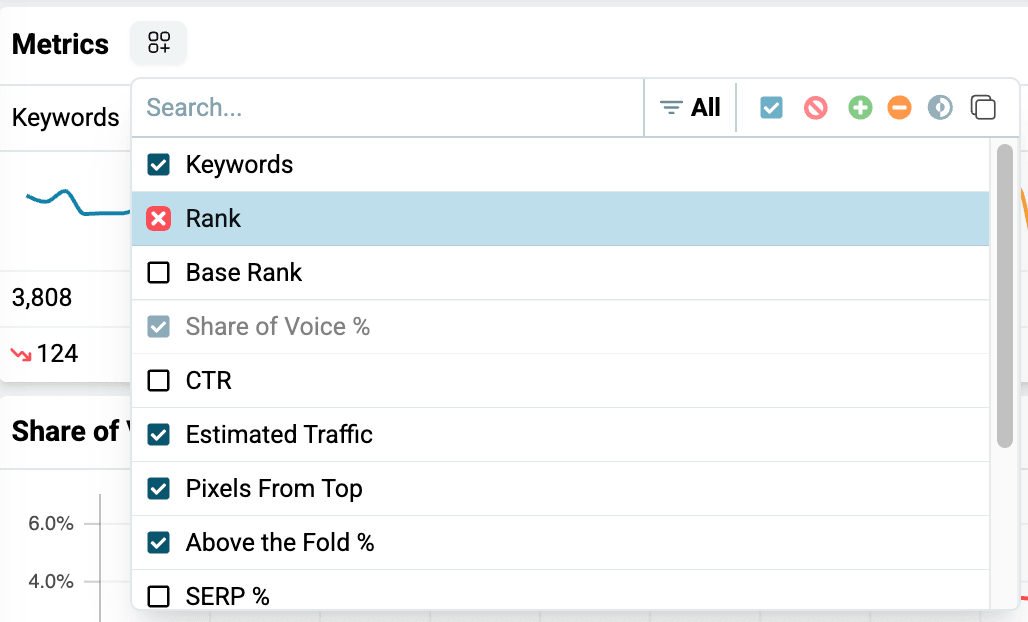Click the red downward trend arrow icon
The width and height of the screenshot is (1028, 622).
tap(21, 355)
